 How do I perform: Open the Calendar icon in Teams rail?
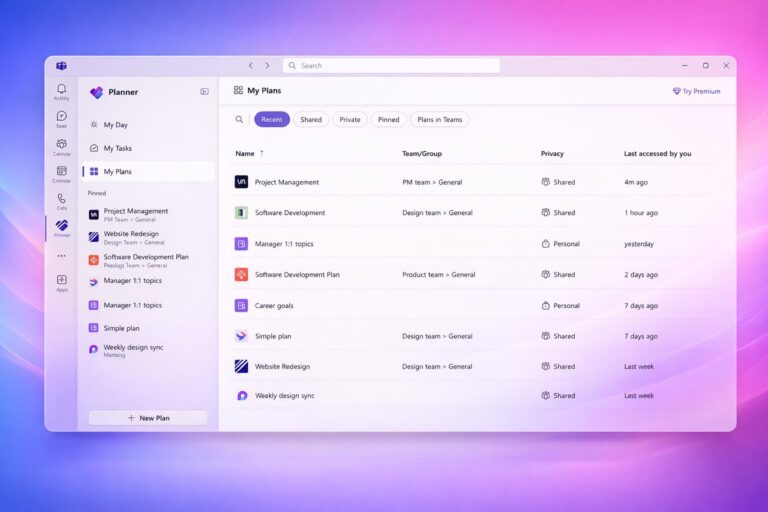coord(61,171)
